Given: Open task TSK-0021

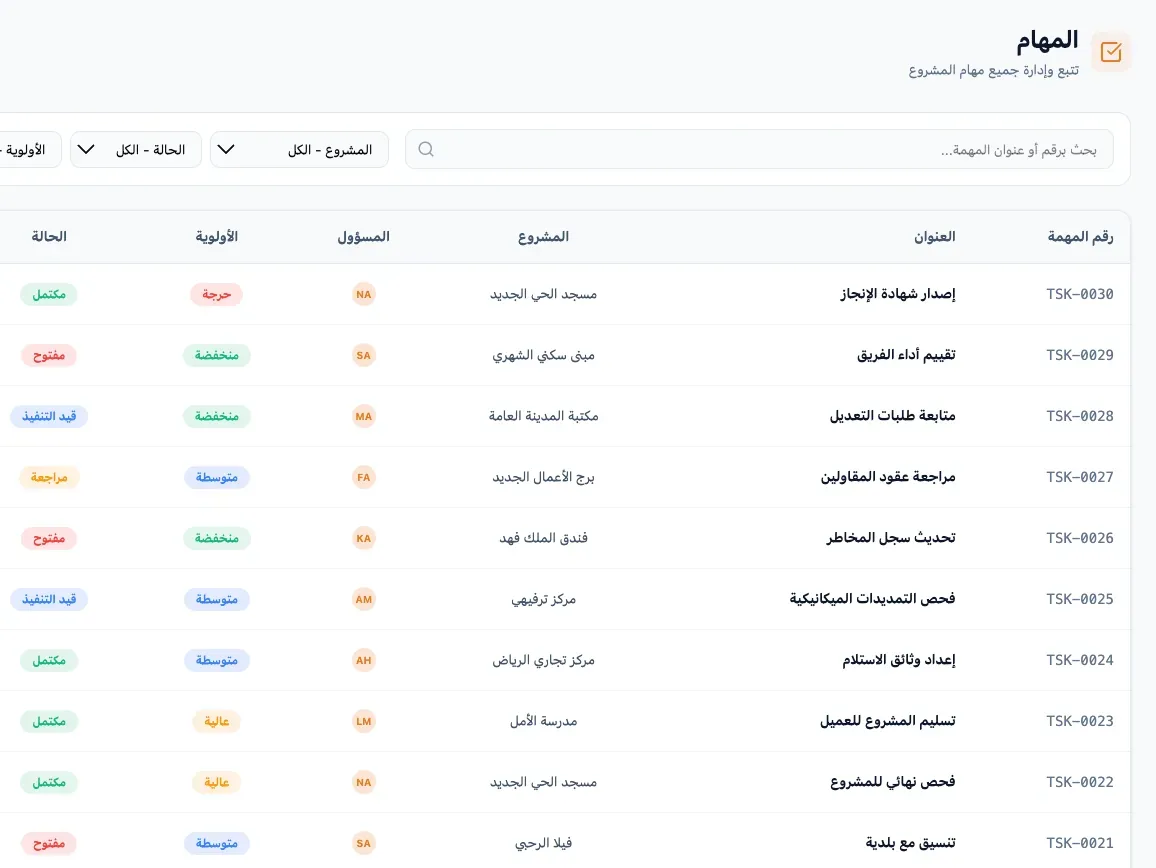Looking at the screenshot, I should [1080, 843].
